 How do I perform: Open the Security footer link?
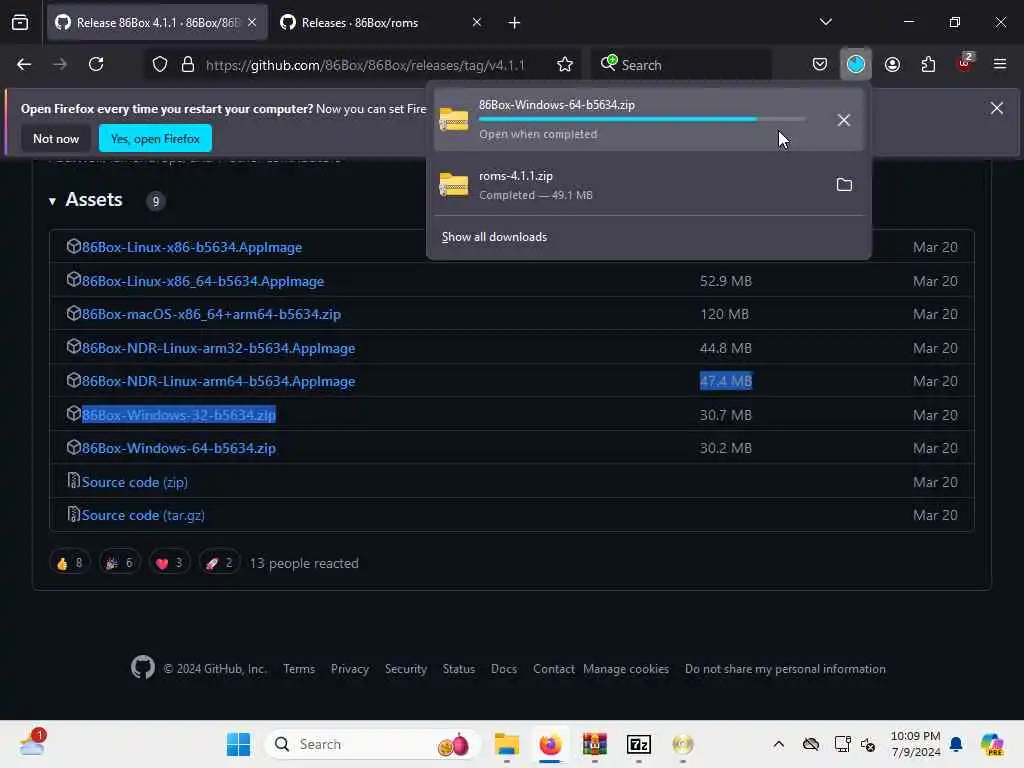(406, 669)
